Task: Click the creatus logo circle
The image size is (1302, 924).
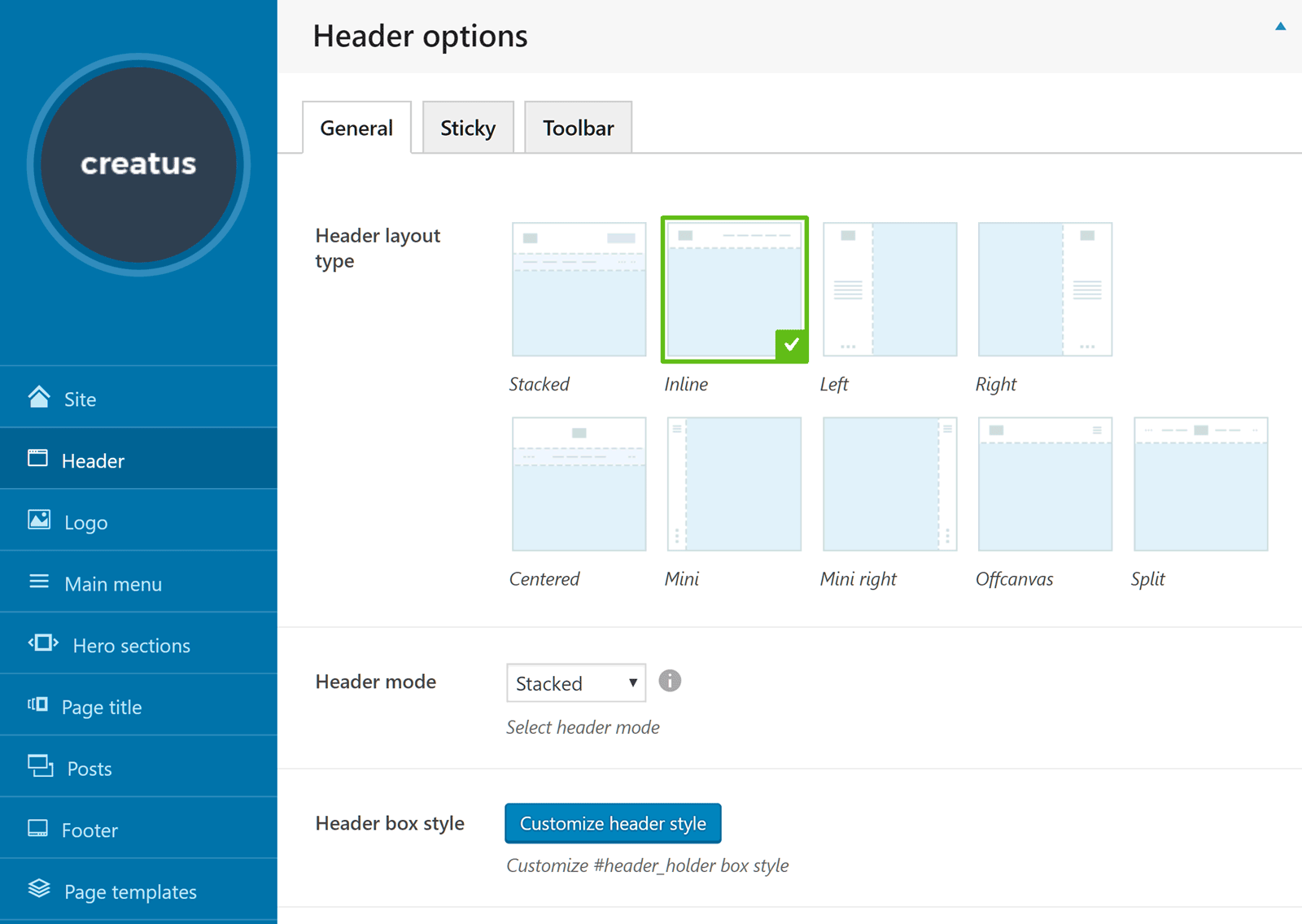Action: pos(138,165)
